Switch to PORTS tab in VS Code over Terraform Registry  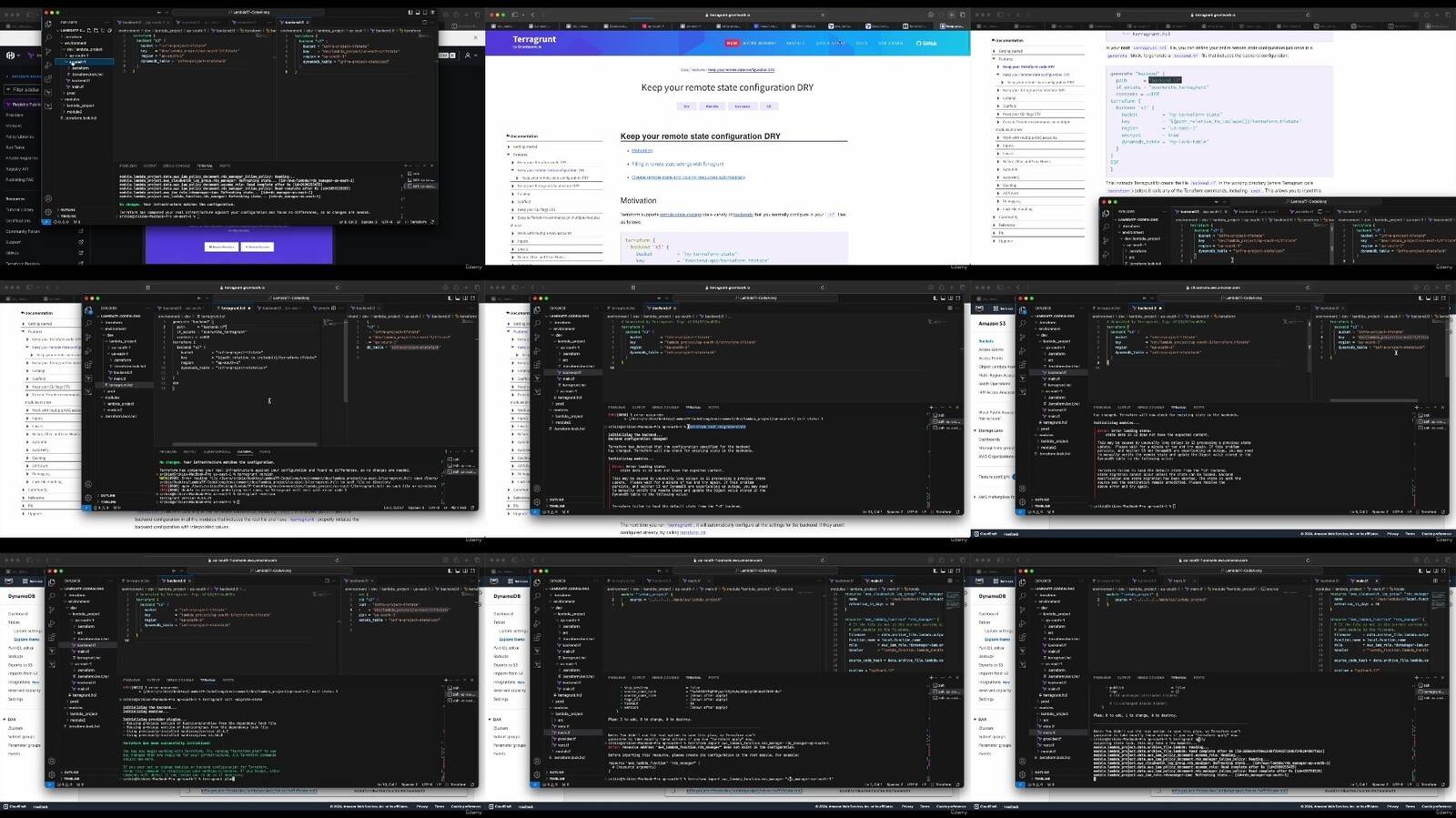[223, 166]
